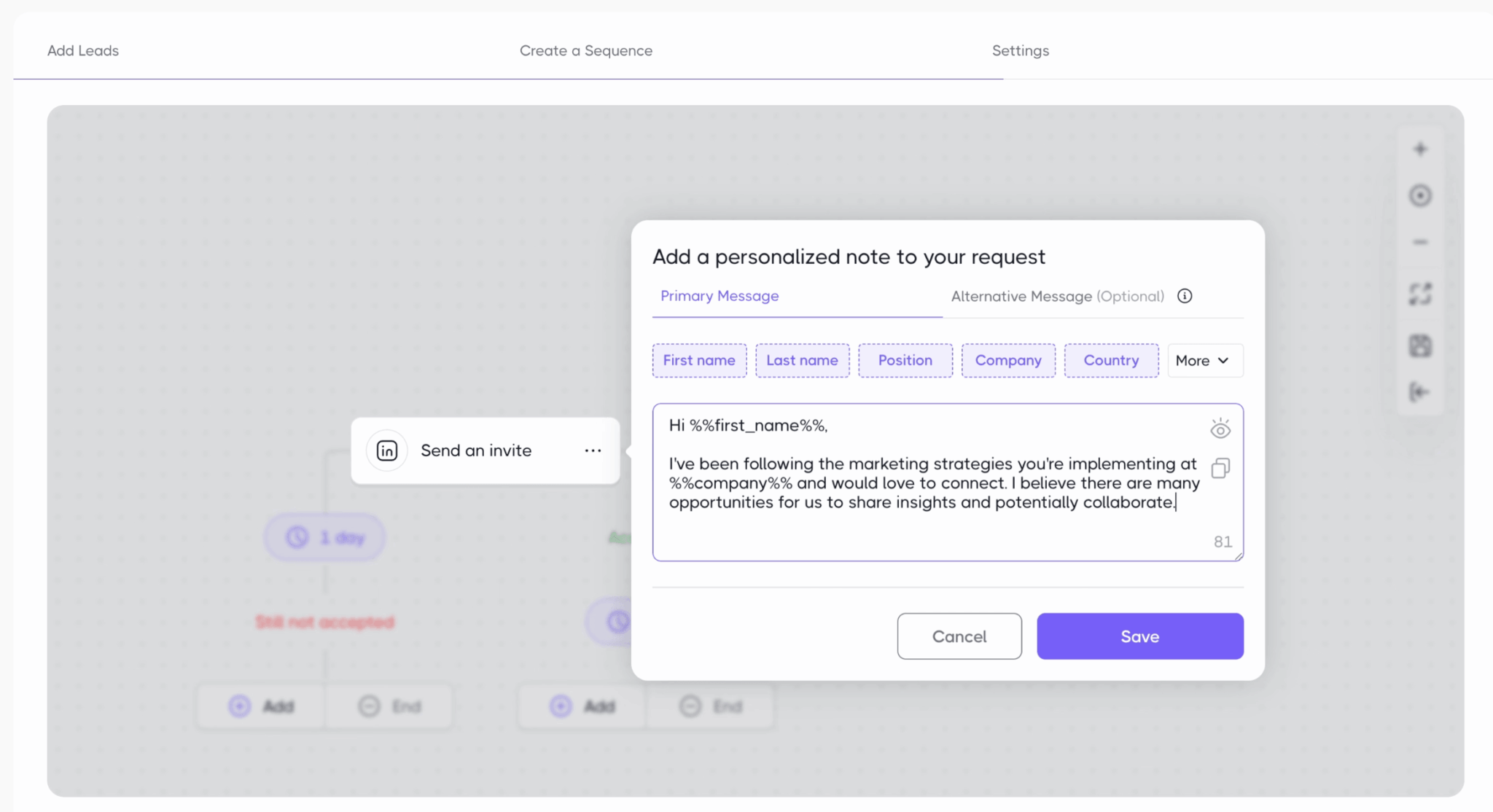Click the left End step button
The width and height of the screenshot is (1493, 812).
pos(389,706)
